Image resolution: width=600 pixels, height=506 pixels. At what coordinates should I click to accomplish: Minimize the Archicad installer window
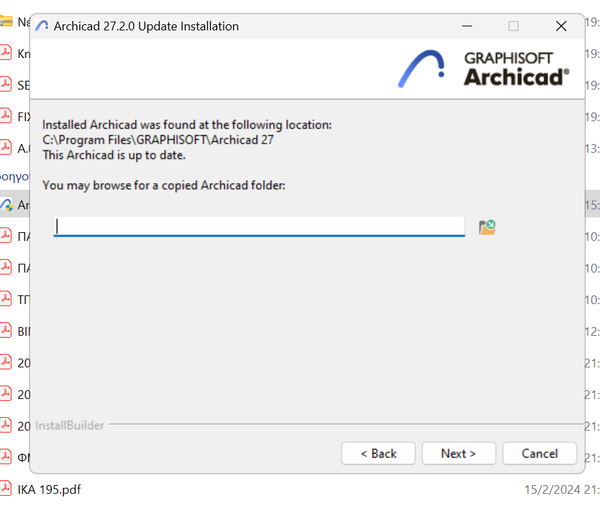click(x=467, y=26)
